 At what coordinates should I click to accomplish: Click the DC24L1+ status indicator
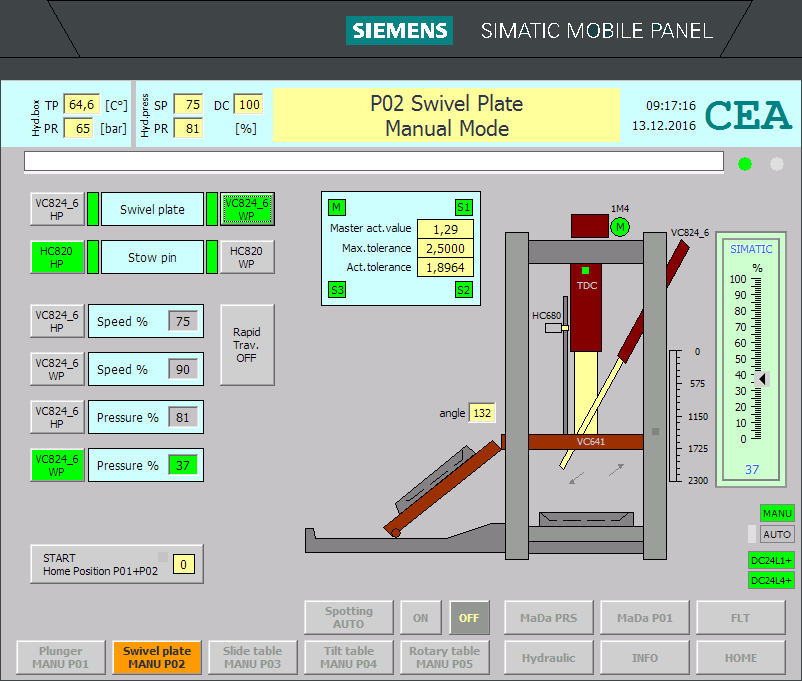coord(771,560)
